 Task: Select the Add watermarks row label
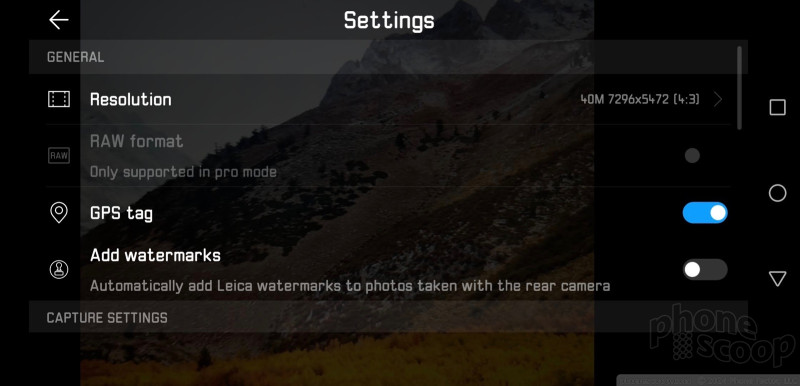click(155, 255)
